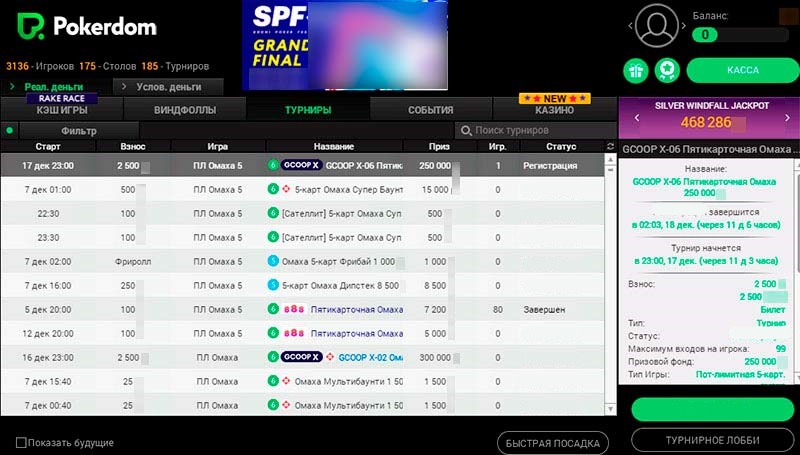
Task: Click the Pokerdom logo
Action: [87, 27]
